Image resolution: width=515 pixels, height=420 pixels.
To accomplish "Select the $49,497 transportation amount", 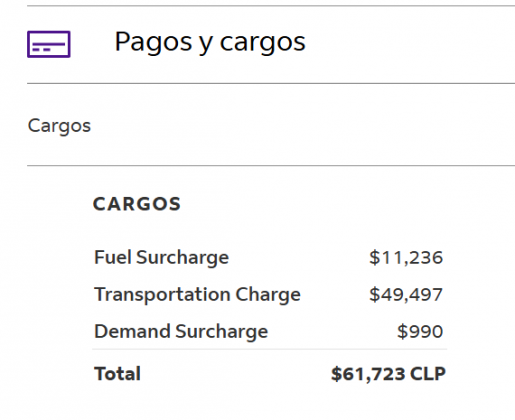I will tap(406, 295).
